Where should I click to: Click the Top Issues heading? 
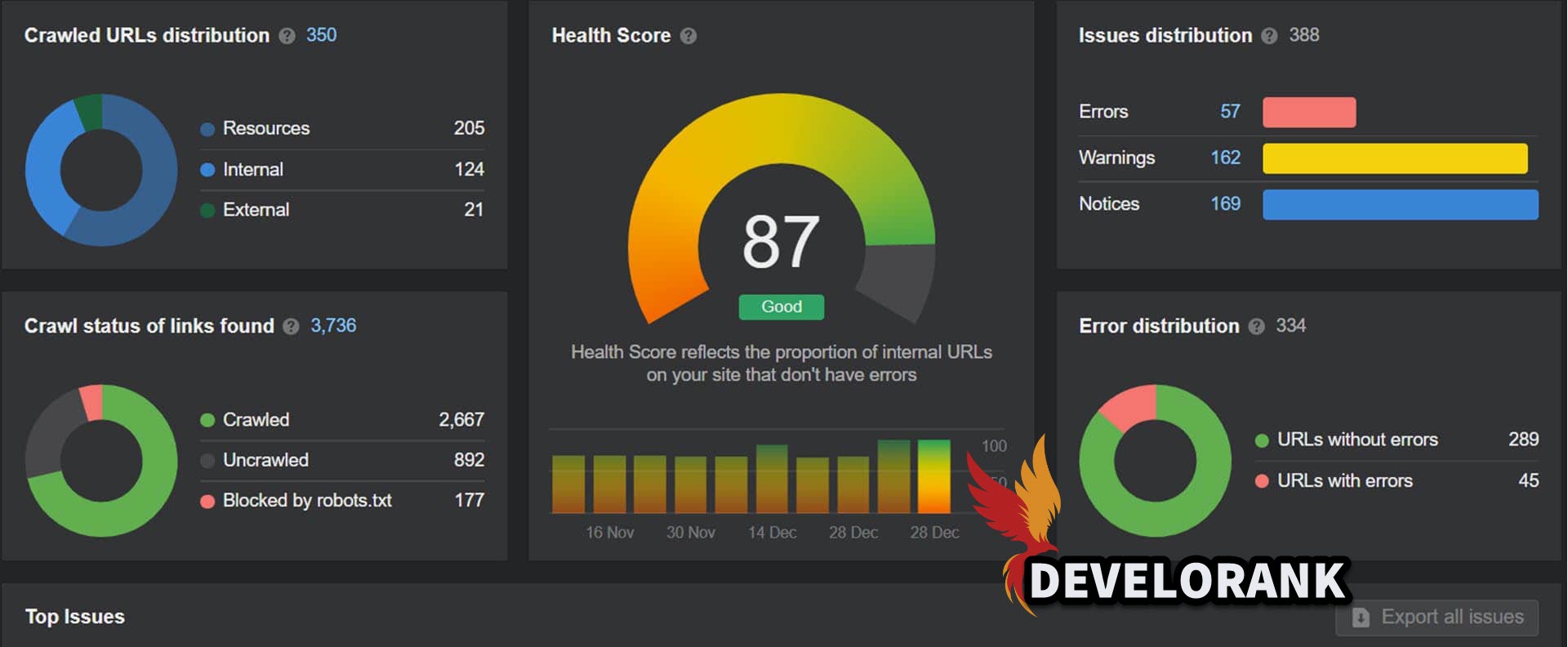click(75, 617)
